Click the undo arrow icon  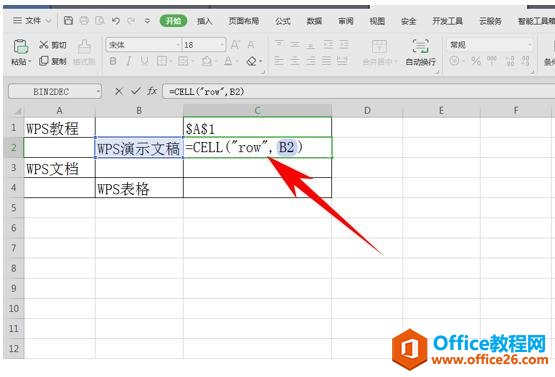pyautogui.click(x=116, y=21)
